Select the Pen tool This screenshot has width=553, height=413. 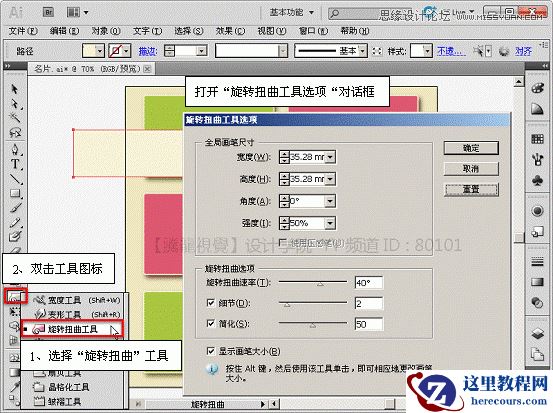click(x=14, y=149)
